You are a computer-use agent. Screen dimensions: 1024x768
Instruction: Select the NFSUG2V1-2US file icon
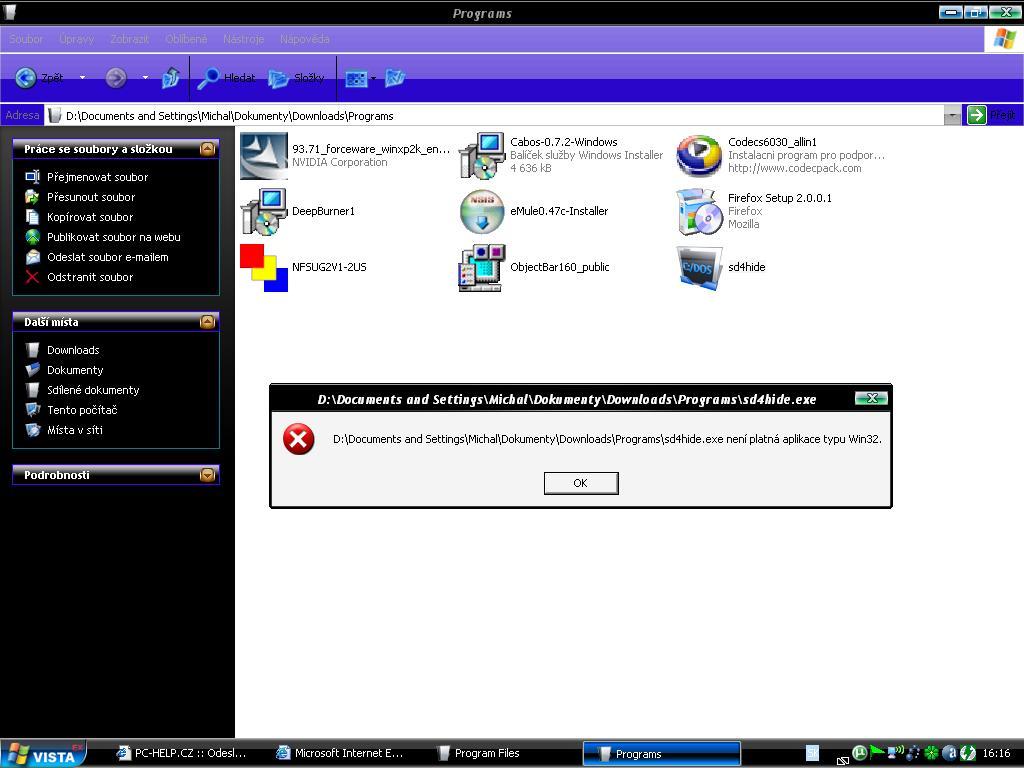(x=264, y=268)
